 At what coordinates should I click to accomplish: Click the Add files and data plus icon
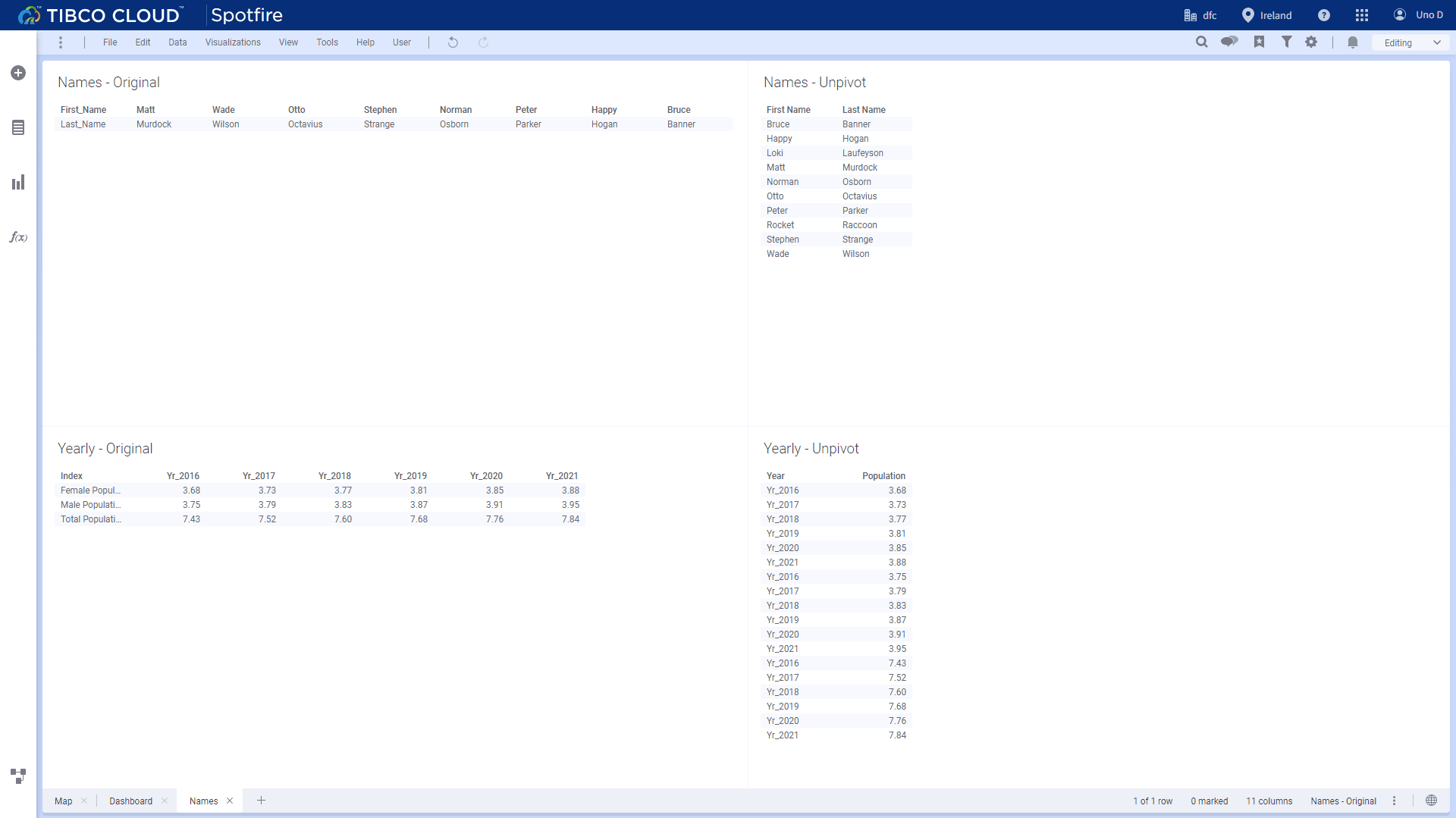point(18,73)
